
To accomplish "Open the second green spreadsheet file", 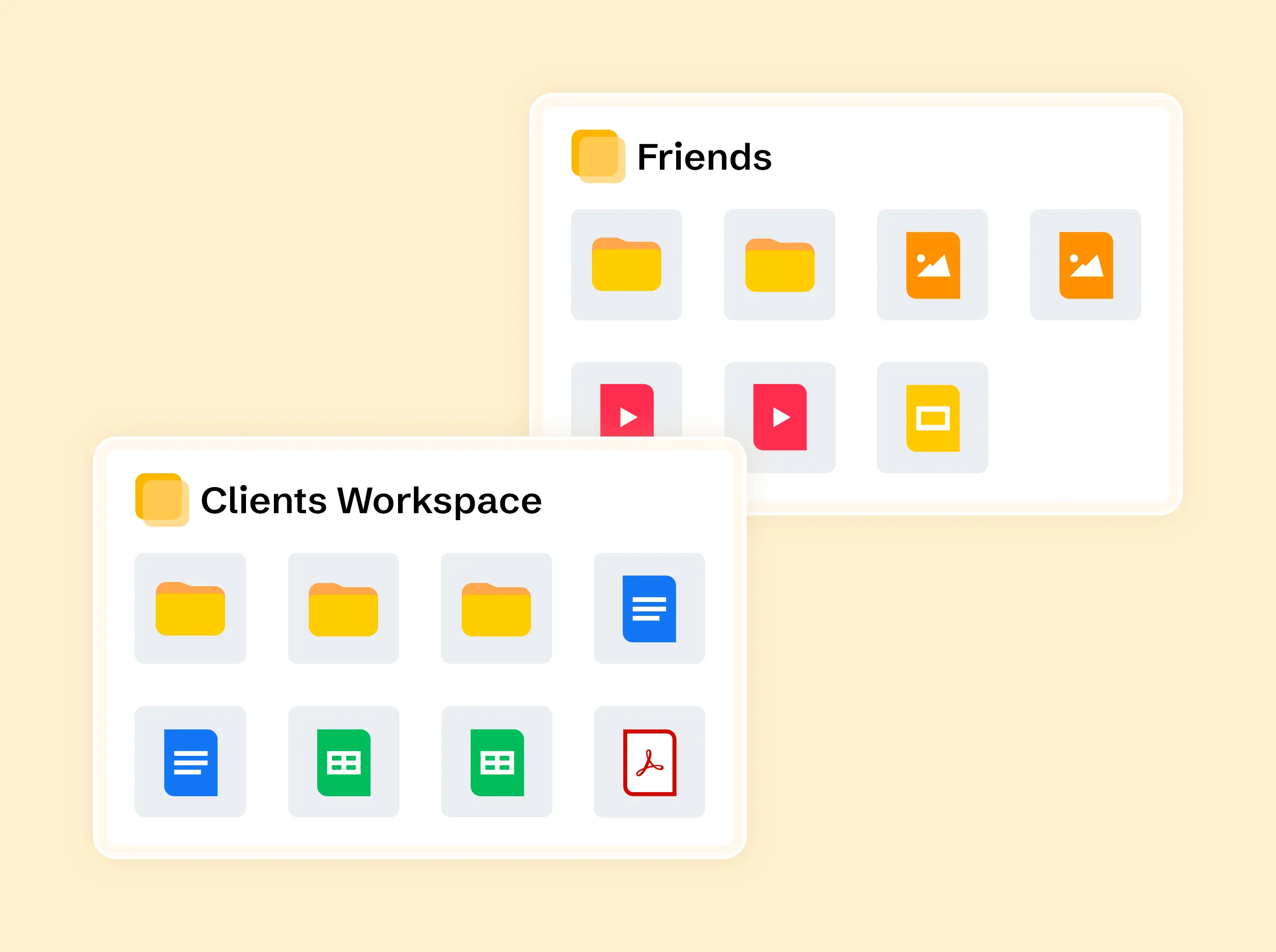I will pyautogui.click(x=496, y=762).
